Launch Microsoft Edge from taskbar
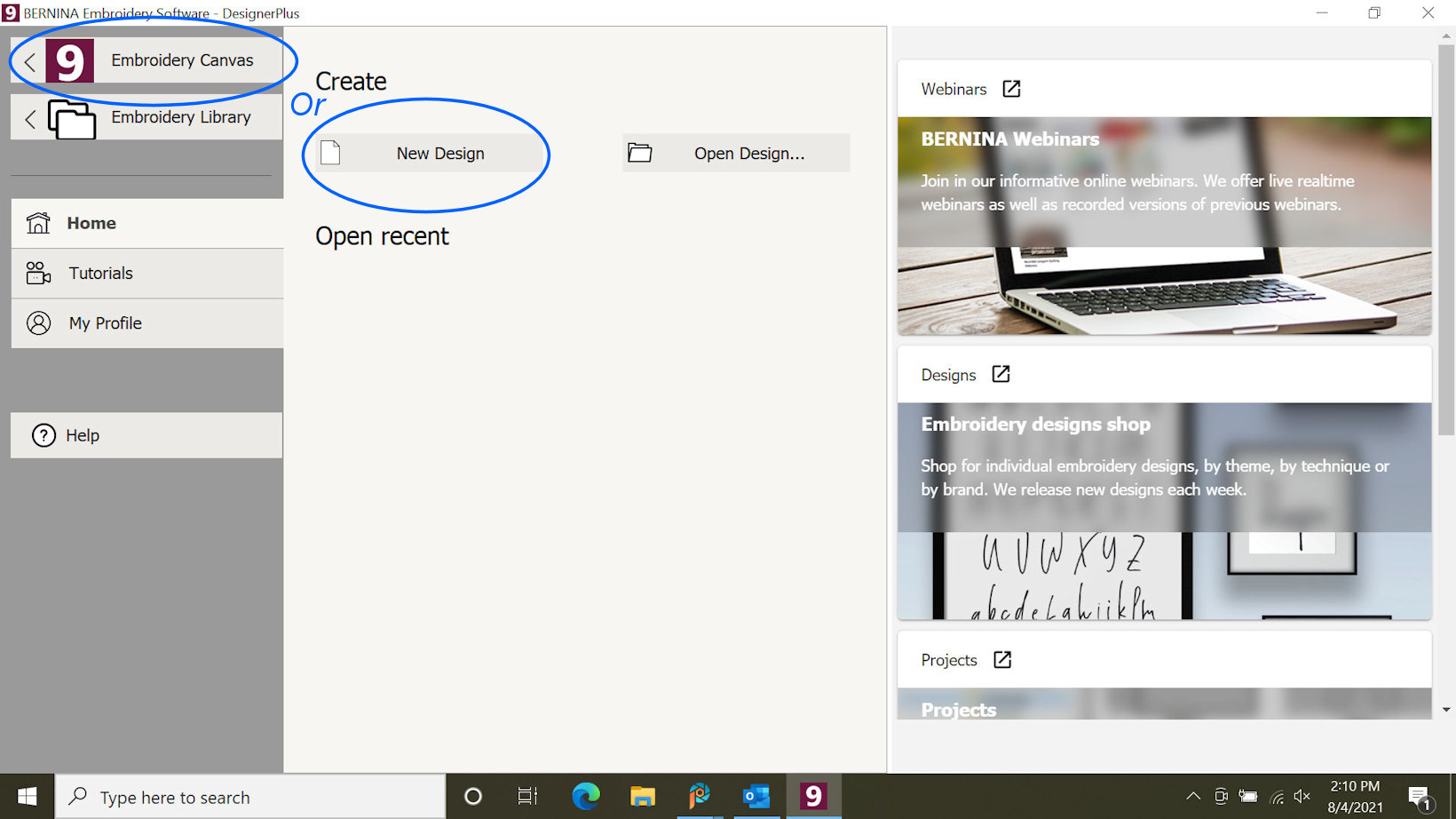The image size is (1456, 819). coord(585,797)
